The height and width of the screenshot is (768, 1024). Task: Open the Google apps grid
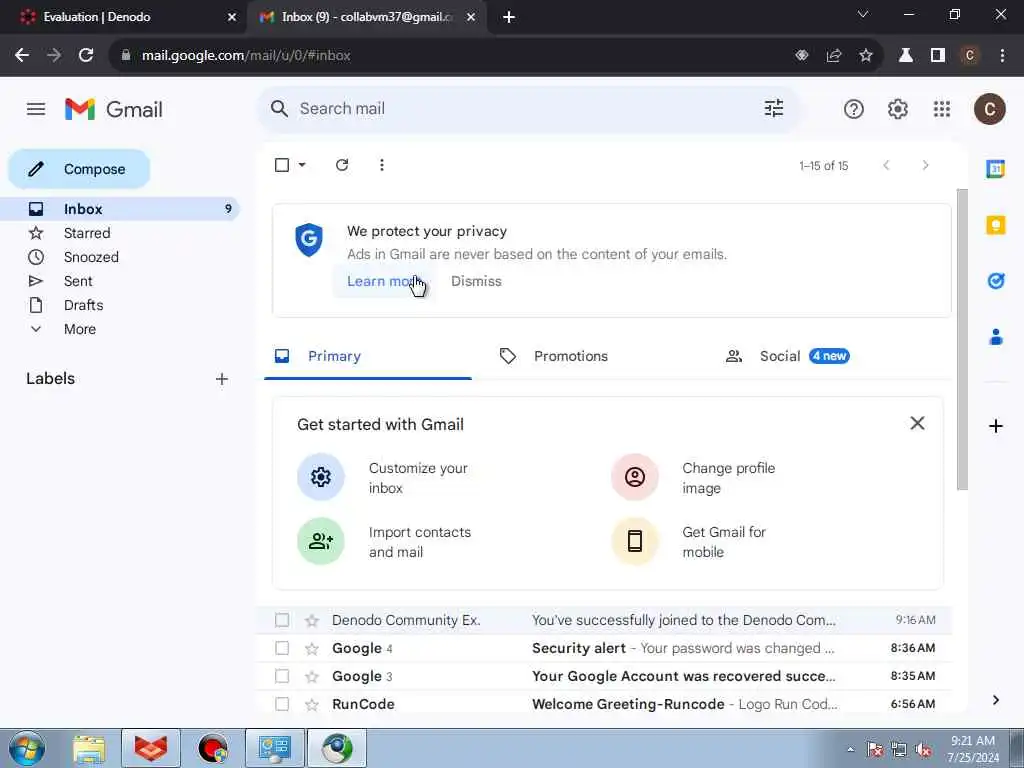tap(942, 109)
